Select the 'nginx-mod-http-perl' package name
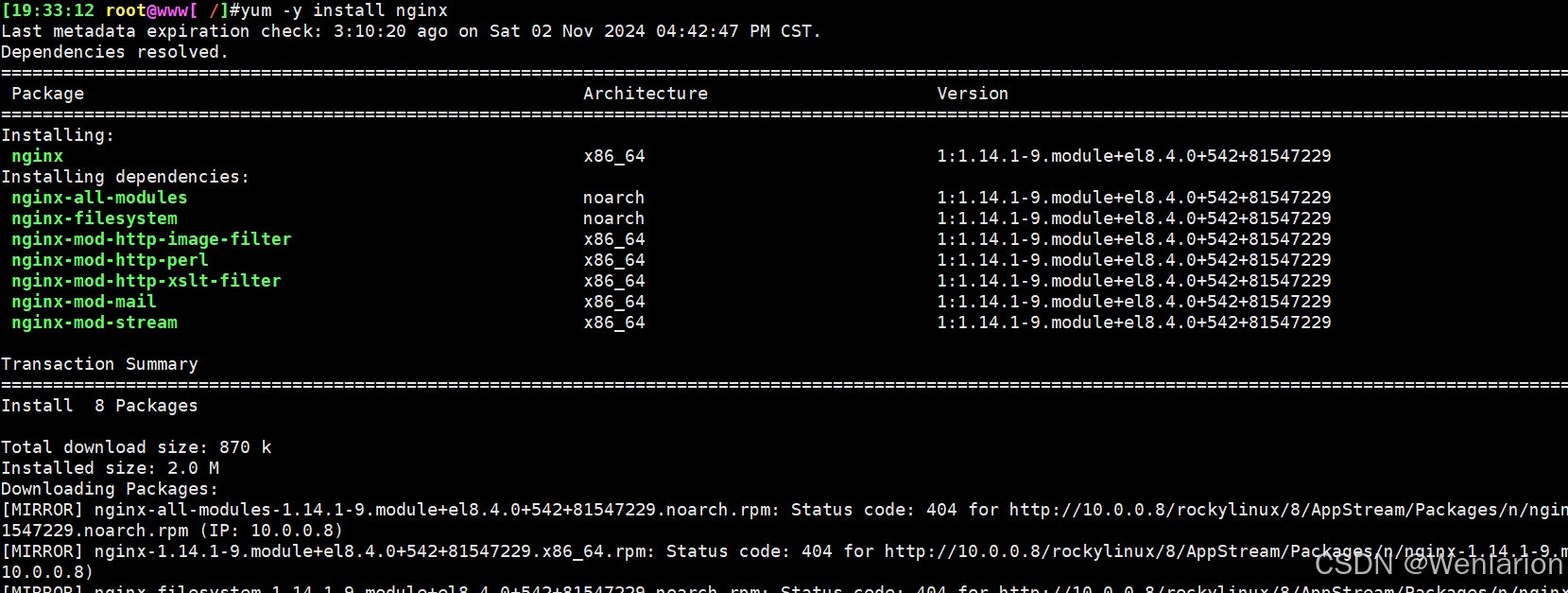Viewport: 1568px width, 593px height. pyautogui.click(x=110, y=260)
